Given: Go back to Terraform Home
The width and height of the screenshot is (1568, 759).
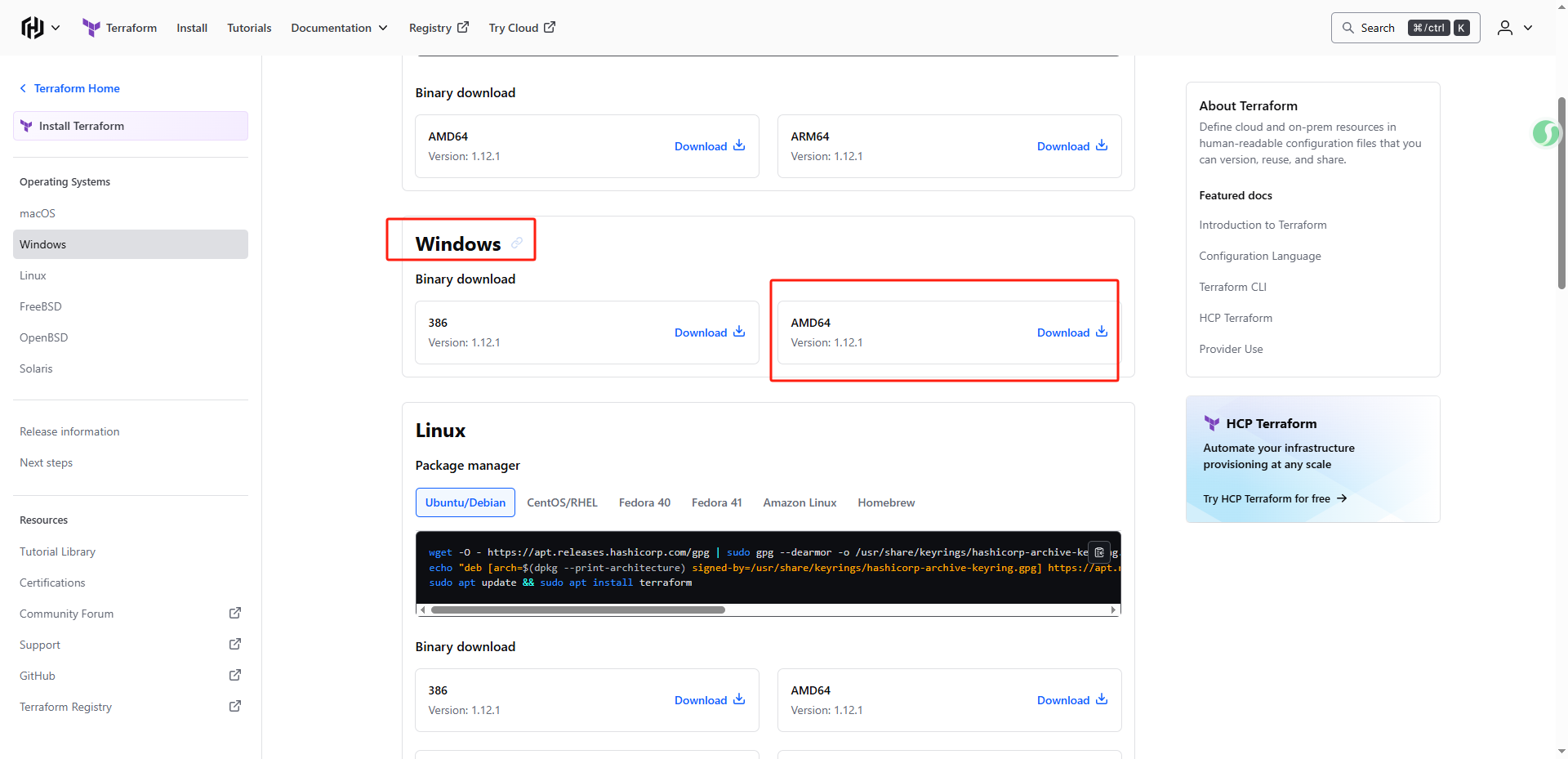Looking at the screenshot, I should coord(69,88).
